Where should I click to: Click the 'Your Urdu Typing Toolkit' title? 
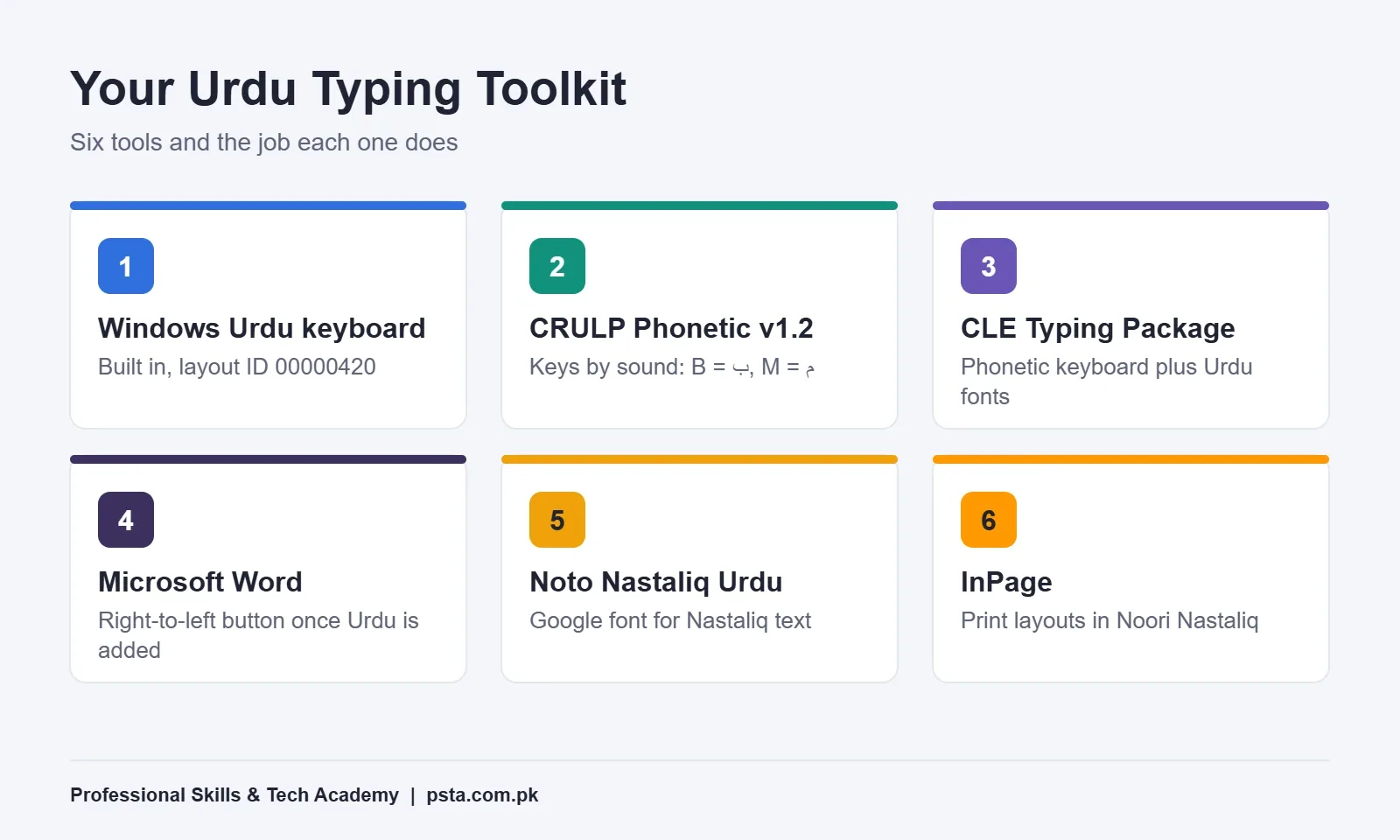pyautogui.click(x=348, y=89)
